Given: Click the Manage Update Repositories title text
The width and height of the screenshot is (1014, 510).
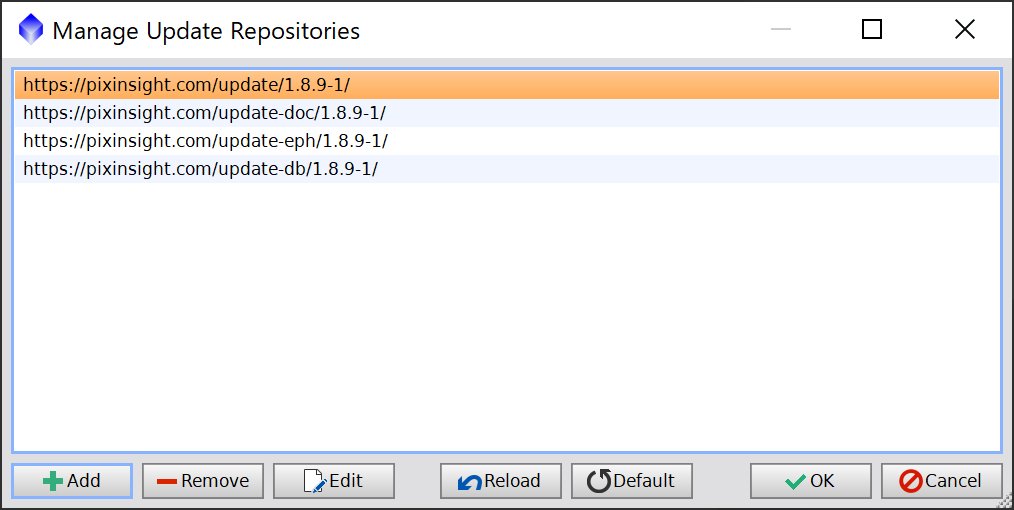Looking at the screenshot, I should point(206,30).
